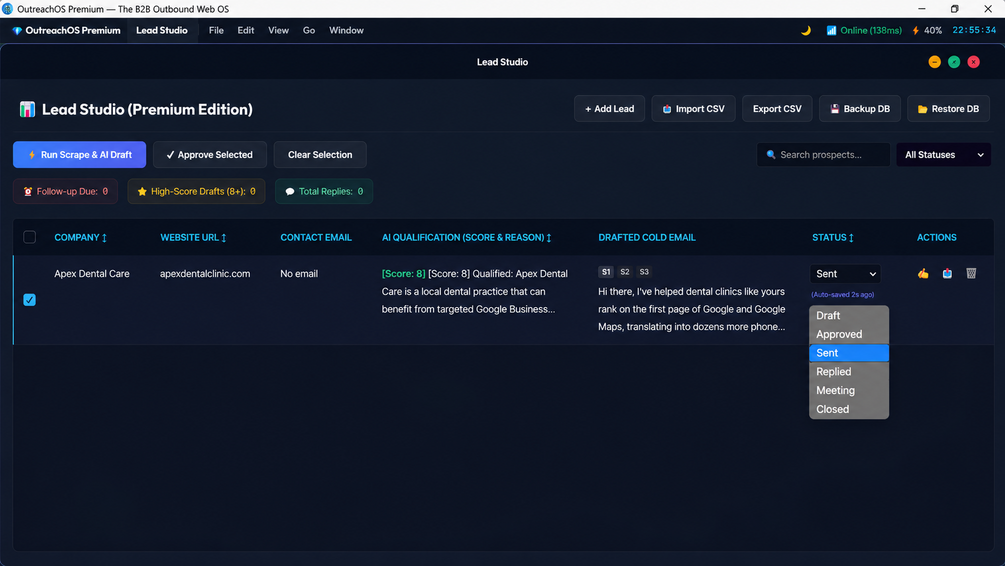
Task: Click the Backup DB button
Action: (x=860, y=109)
